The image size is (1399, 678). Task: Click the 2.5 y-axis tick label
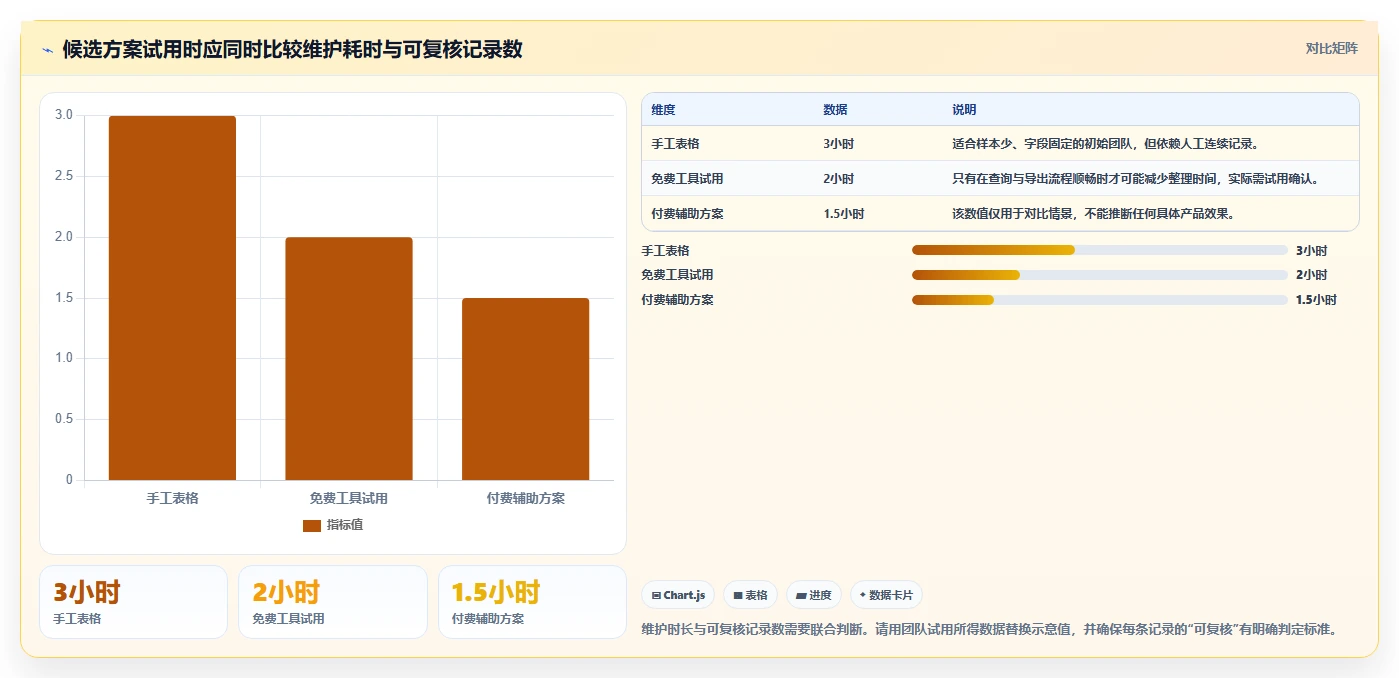click(x=64, y=176)
